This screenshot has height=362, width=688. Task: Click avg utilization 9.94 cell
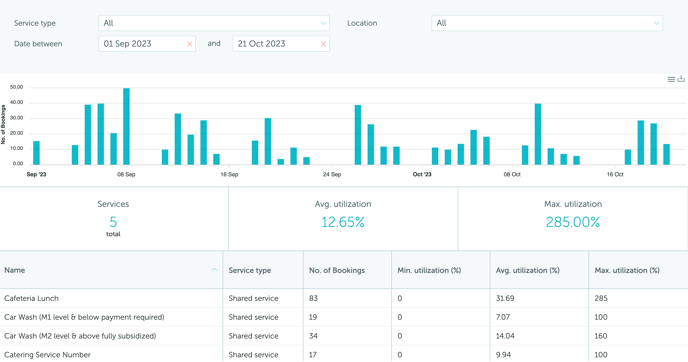(503, 355)
